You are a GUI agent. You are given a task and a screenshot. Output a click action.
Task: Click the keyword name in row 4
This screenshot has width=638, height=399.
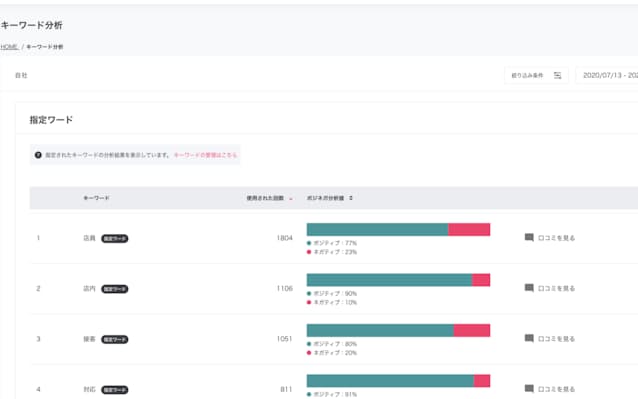click(x=89, y=389)
